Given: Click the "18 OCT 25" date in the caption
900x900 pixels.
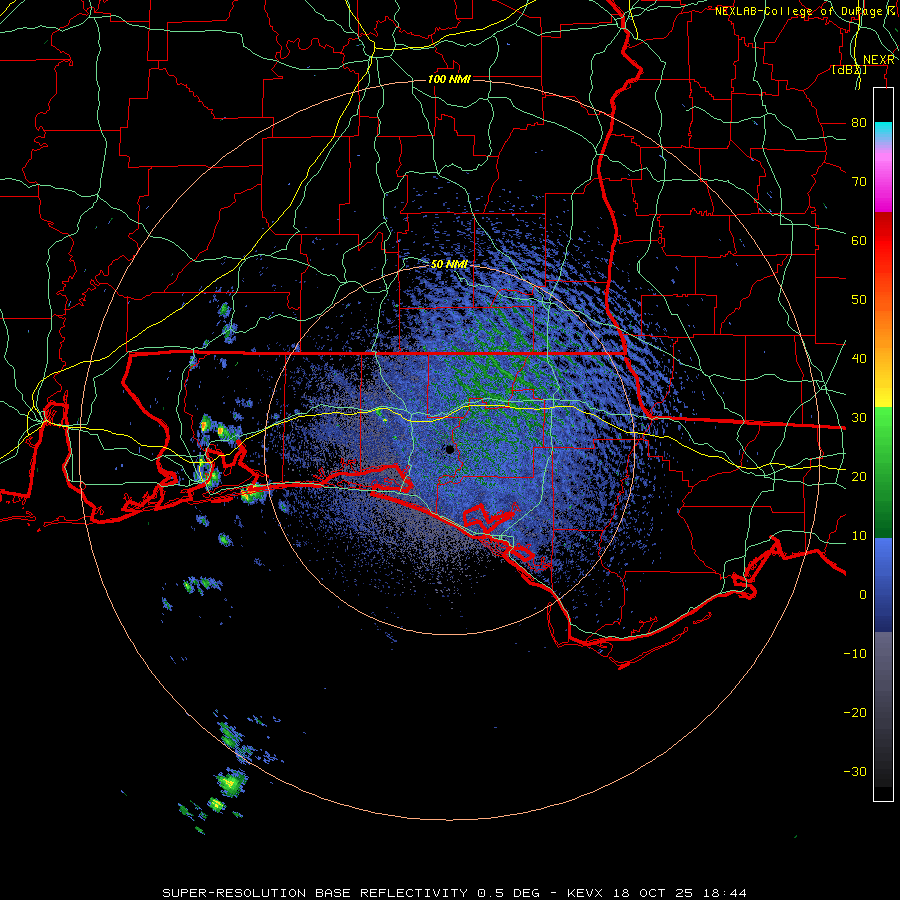Looking at the screenshot, I should click(x=655, y=893).
